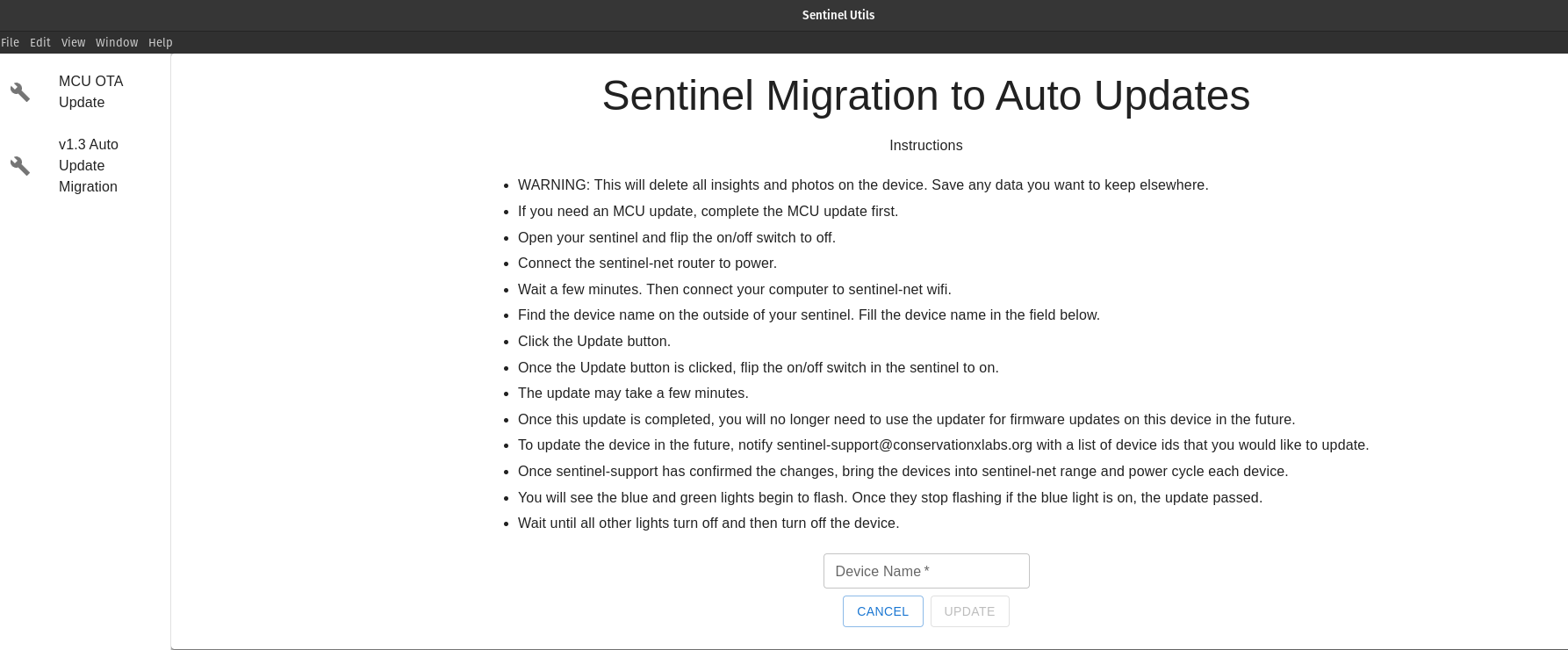
Task: Click the WARNING line about deleting insights
Action: pos(862,185)
